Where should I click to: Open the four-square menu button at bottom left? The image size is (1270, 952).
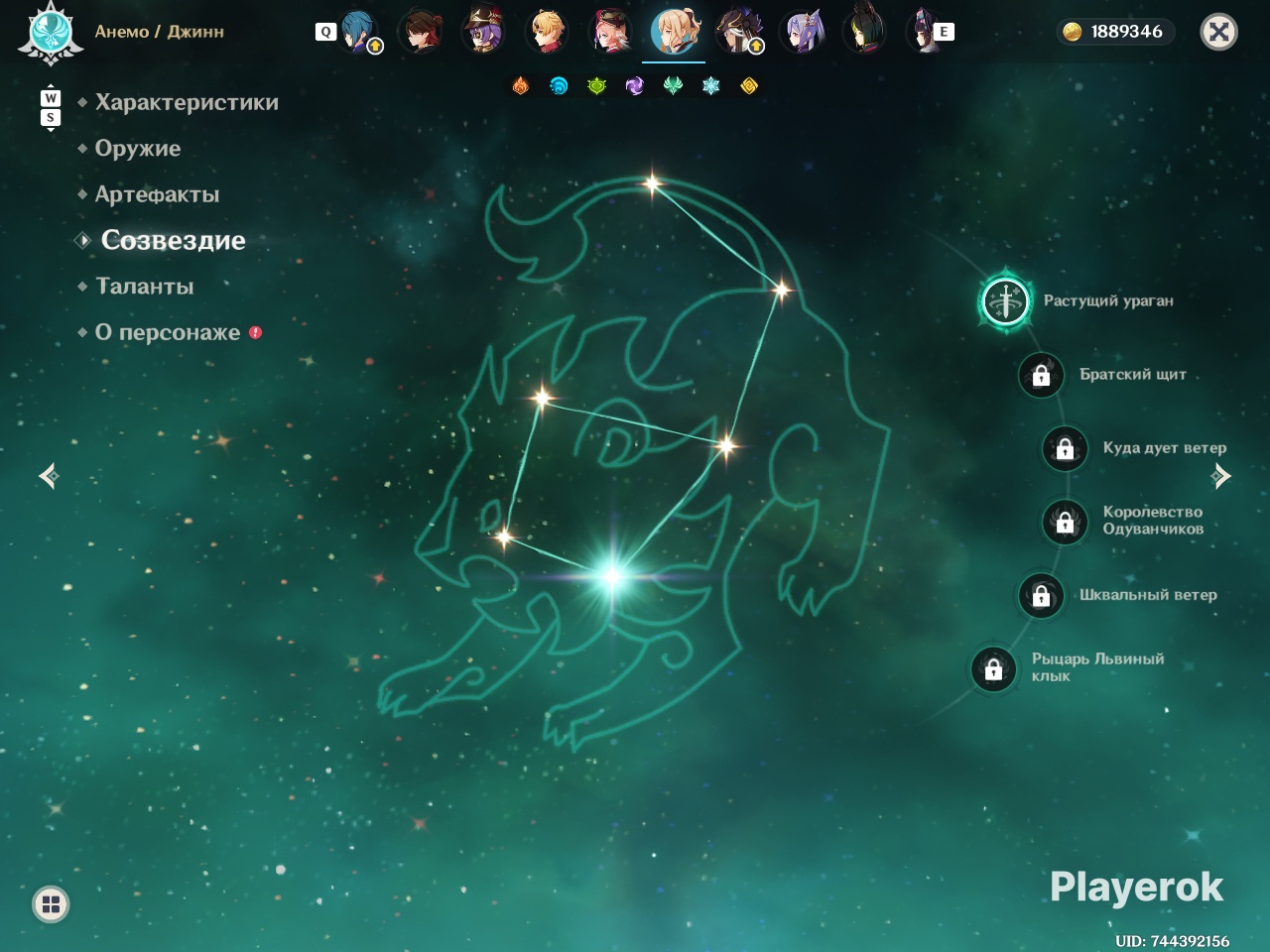pos(51,903)
